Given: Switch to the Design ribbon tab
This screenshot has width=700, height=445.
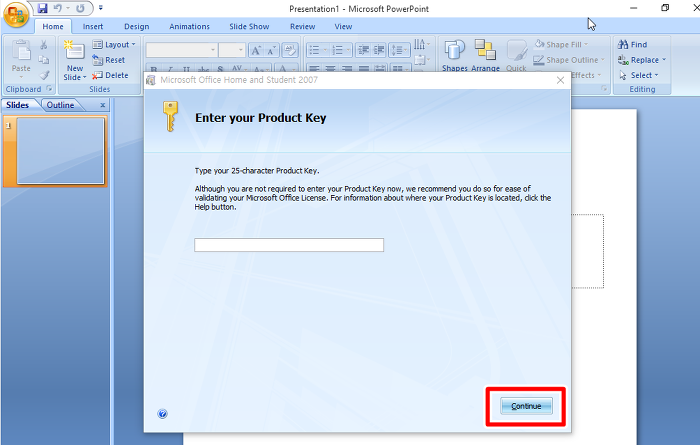Looking at the screenshot, I should 137,26.
